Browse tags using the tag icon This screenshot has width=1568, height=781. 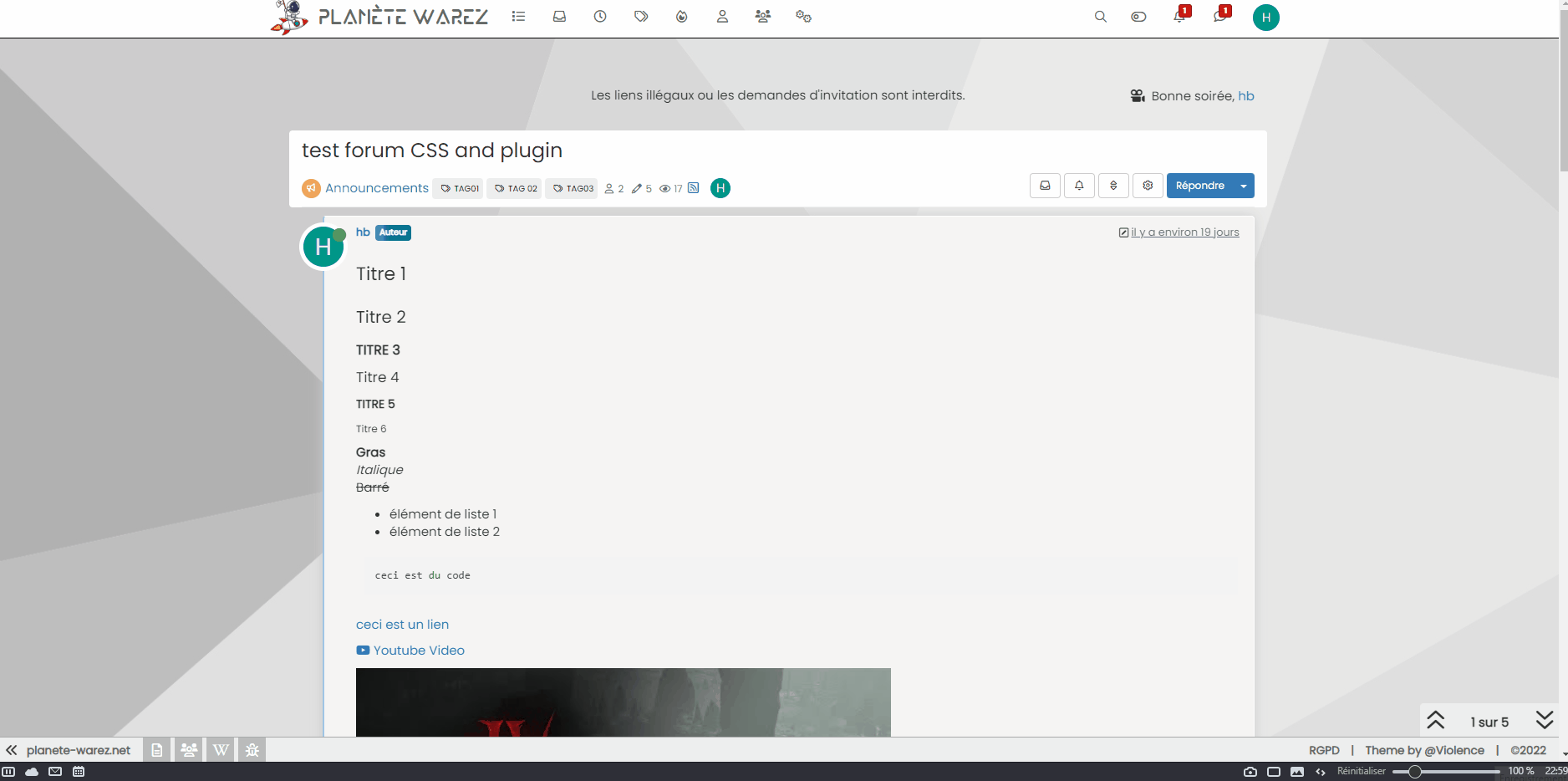click(641, 16)
